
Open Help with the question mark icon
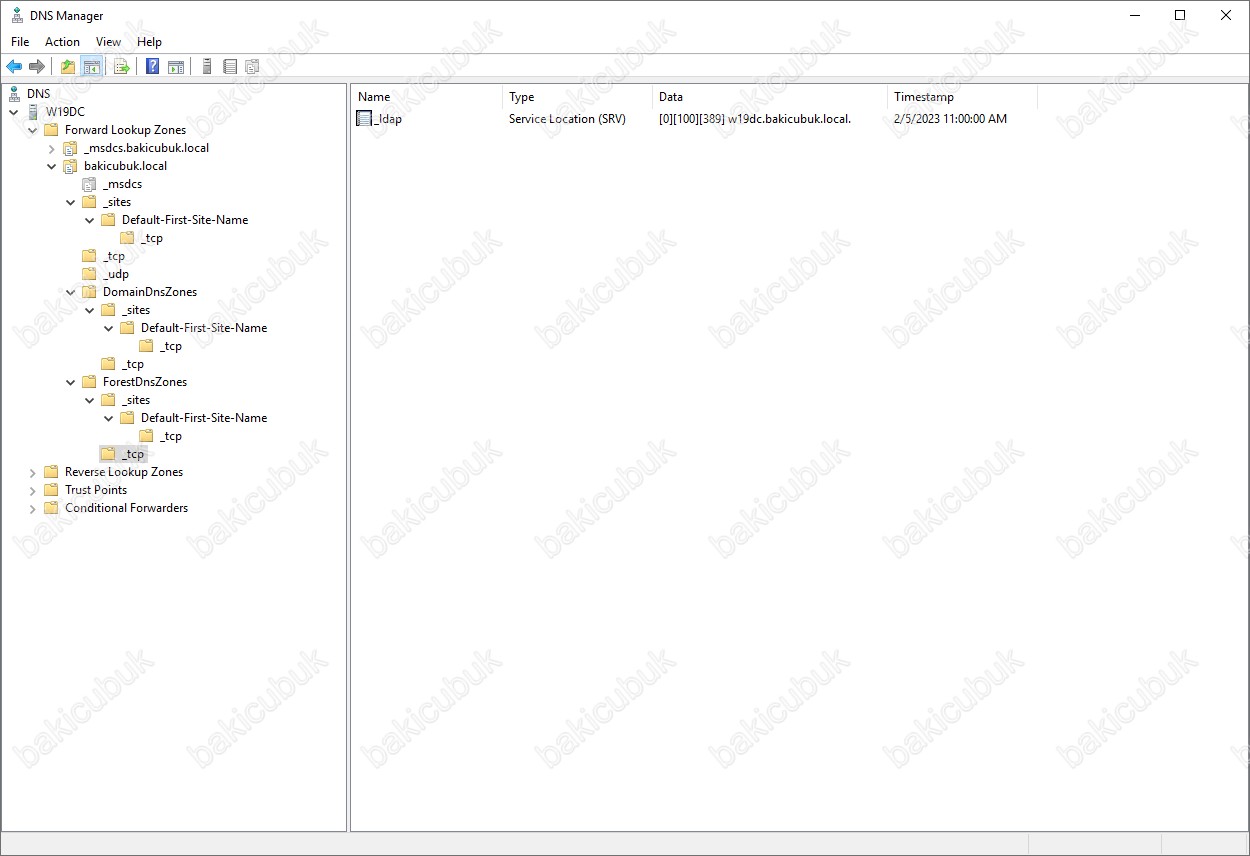(153, 67)
